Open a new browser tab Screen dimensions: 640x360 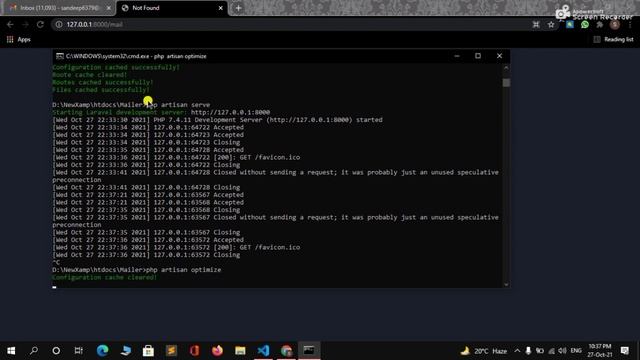(238, 8)
